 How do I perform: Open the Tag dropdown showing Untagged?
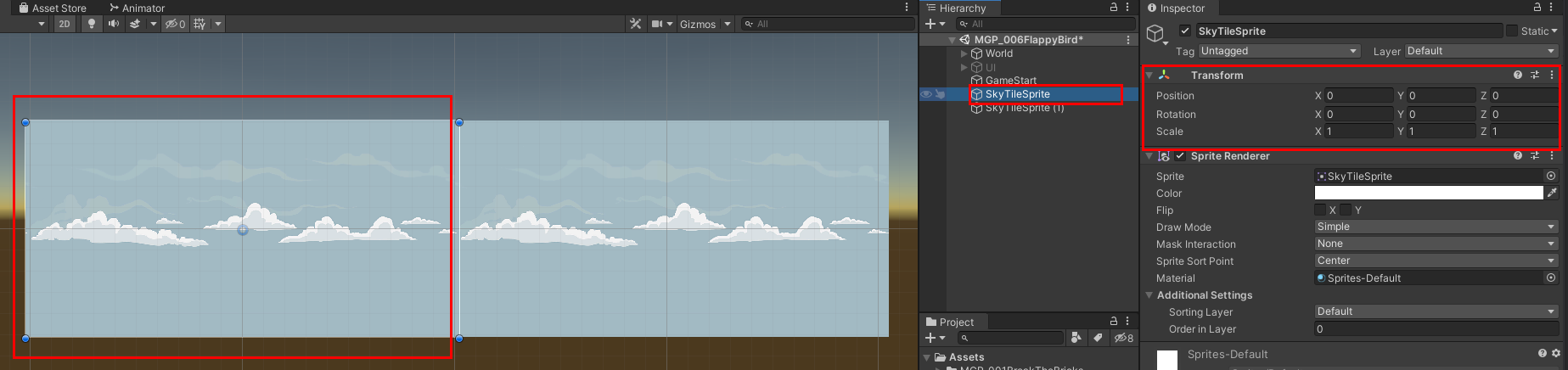tap(1279, 51)
